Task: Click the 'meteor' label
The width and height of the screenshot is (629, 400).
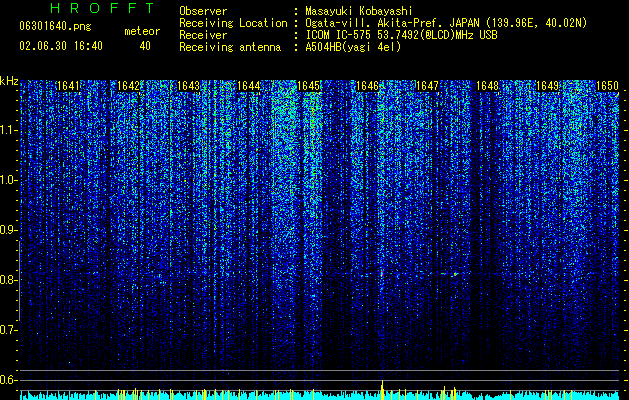Action: point(142,31)
